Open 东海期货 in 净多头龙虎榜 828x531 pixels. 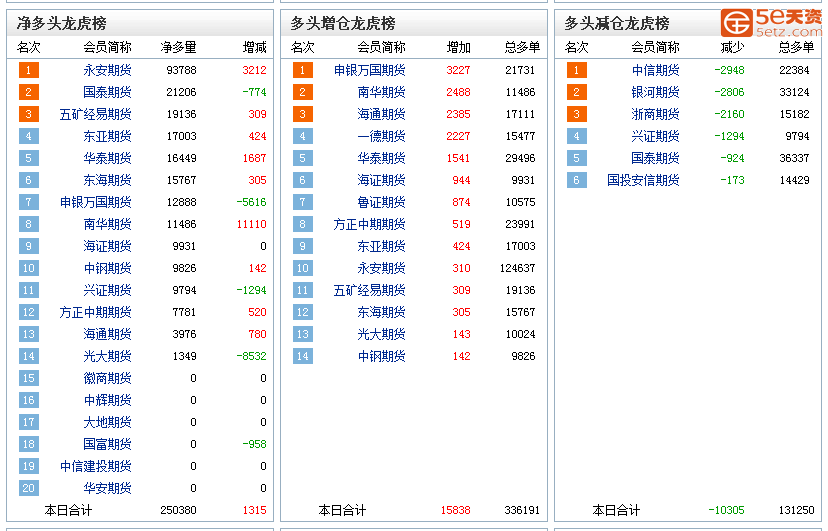tap(107, 181)
